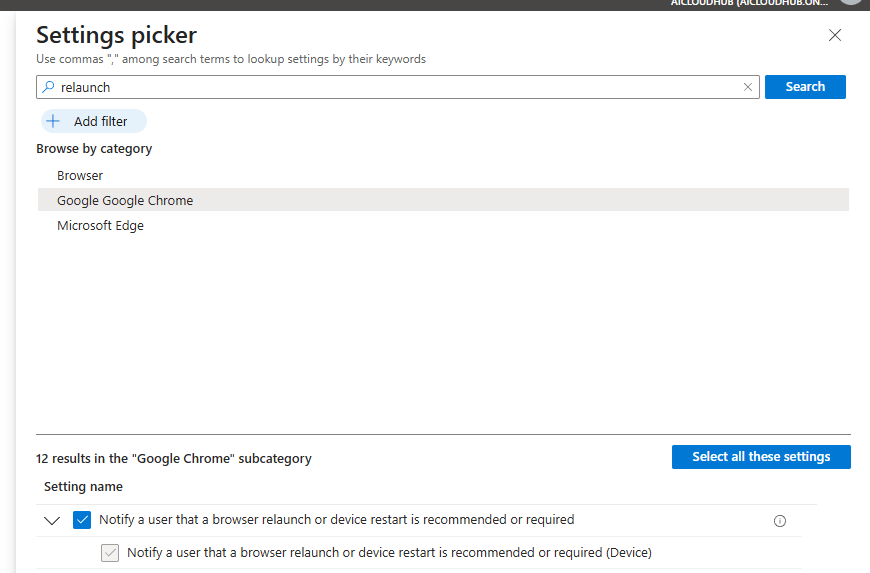Clear the 'relaunch' search text
Screen dimensions: 870x573
point(748,87)
